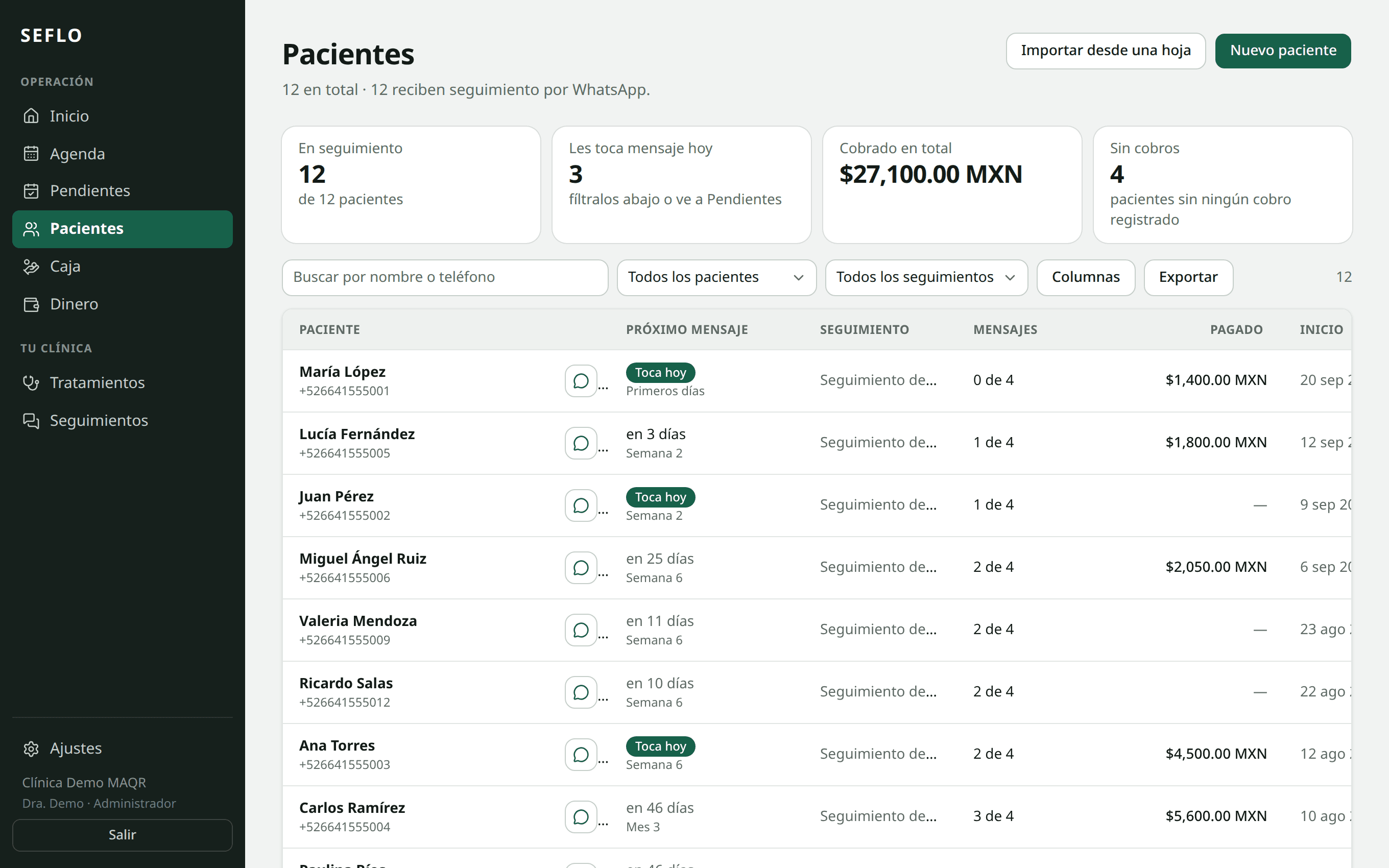Open patient Carlos Ramírez
The image size is (1389, 868).
tap(352, 808)
